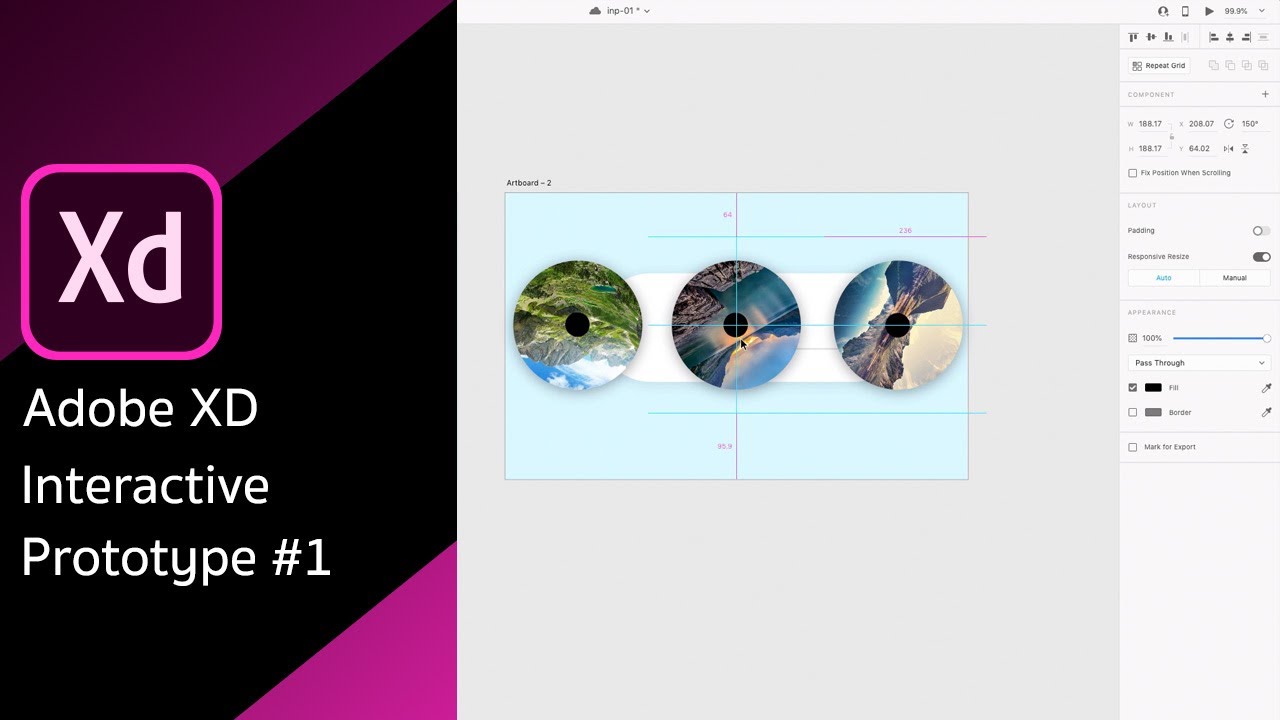Screen dimensions: 1280x720
Task: Click the X position field 208.07
Action: [1201, 124]
